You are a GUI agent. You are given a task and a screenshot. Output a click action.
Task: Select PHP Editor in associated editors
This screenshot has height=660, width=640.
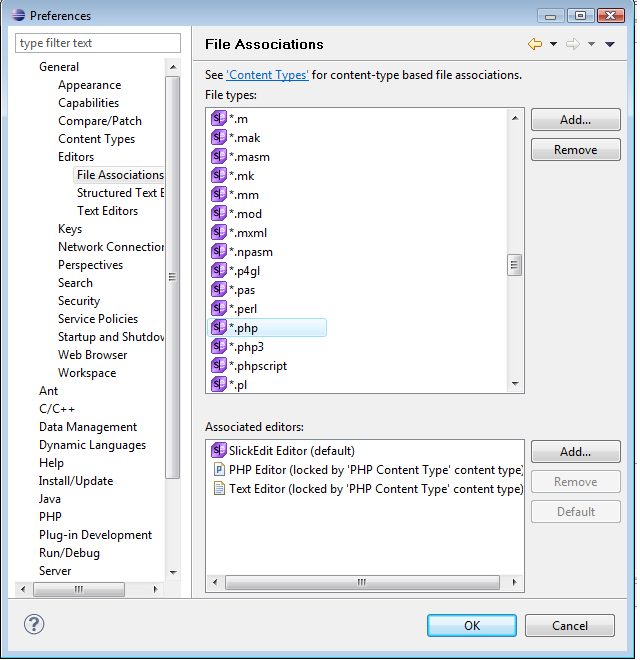click(x=376, y=470)
